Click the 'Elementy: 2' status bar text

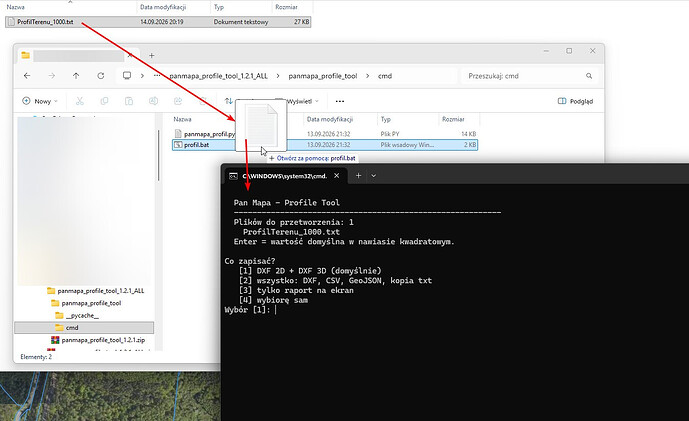point(36,357)
